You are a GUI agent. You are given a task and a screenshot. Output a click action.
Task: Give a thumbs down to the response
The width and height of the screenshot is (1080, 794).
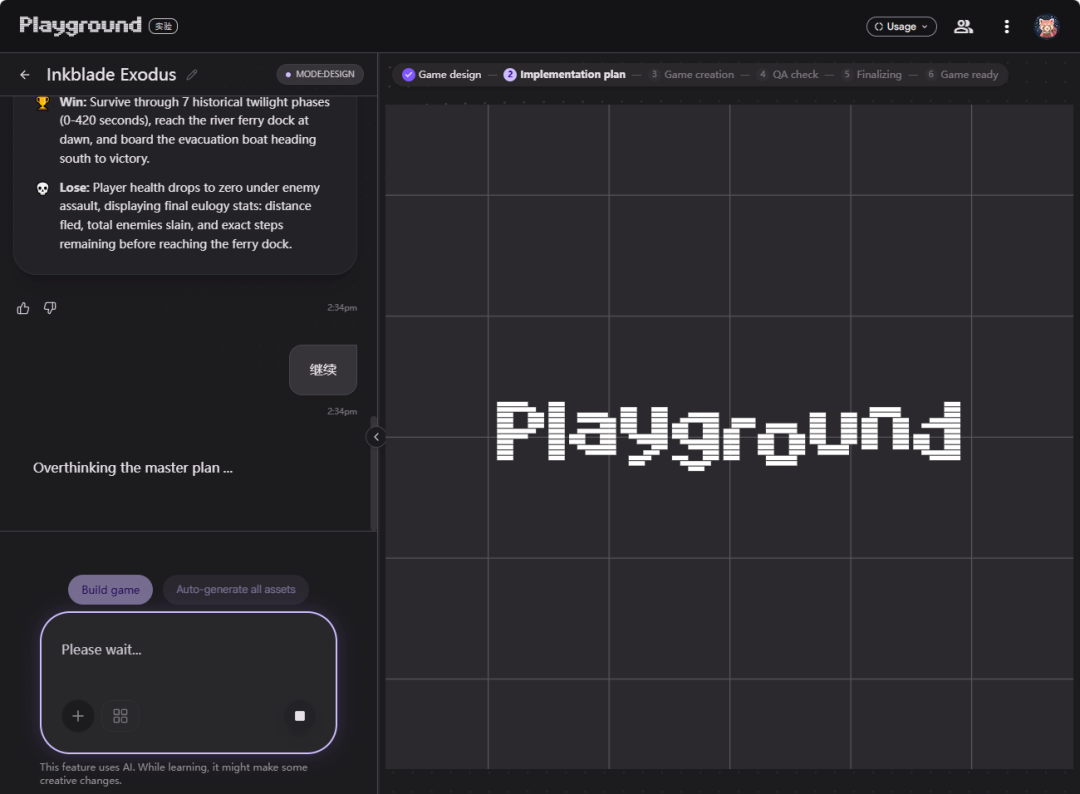50,308
